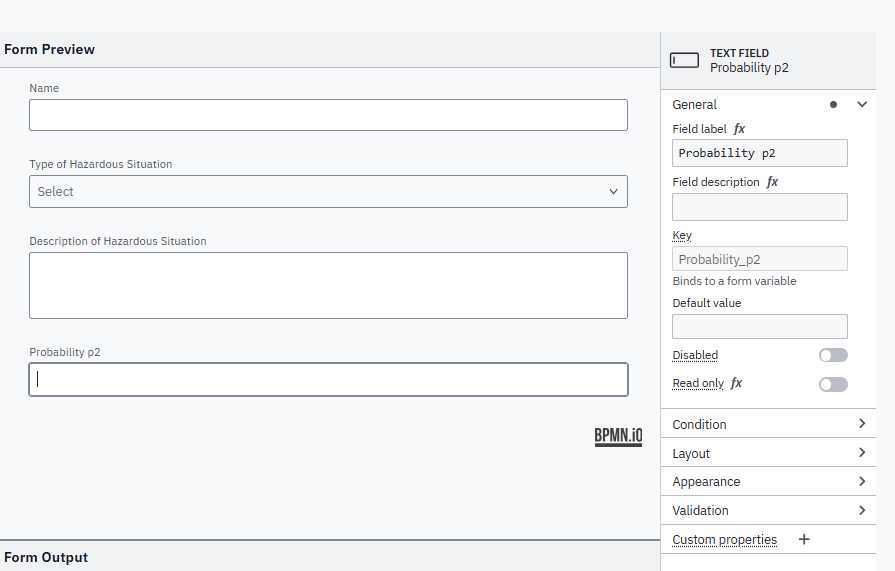This screenshot has width=895, height=571.
Task: Click the fx icon beside Field description
Action: click(772, 182)
